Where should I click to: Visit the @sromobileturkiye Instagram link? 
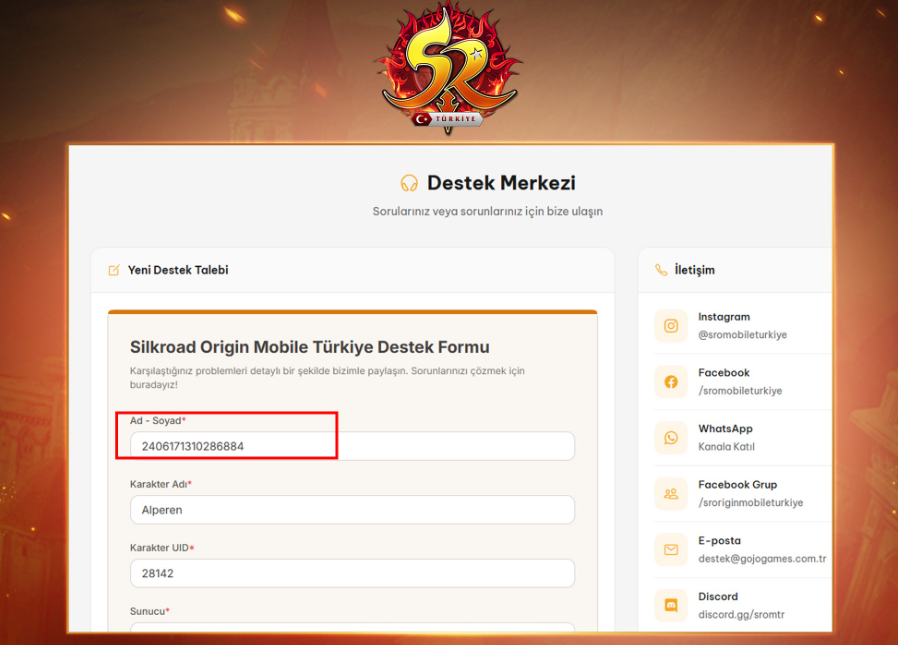pos(742,335)
